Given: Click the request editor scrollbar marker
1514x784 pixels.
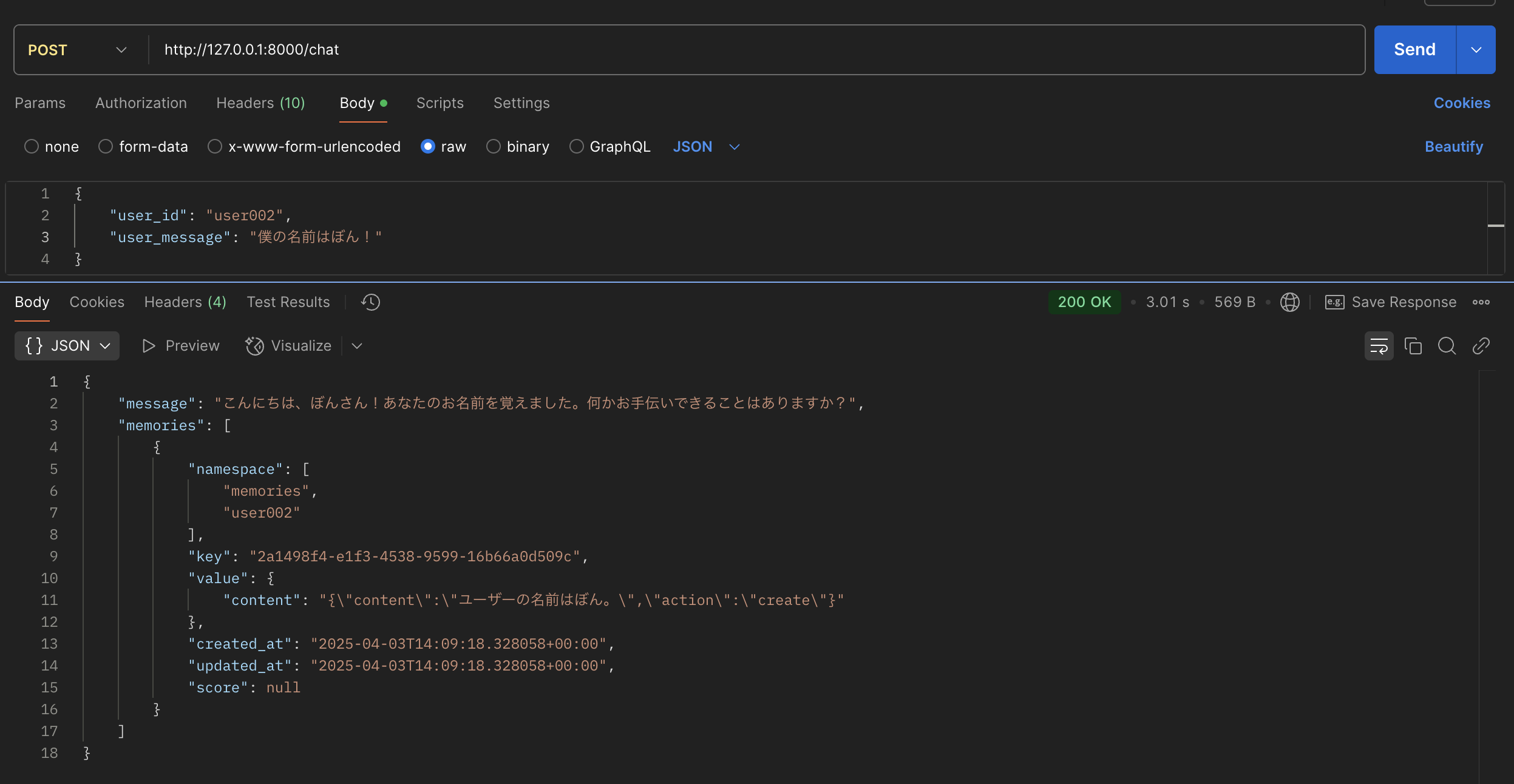Looking at the screenshot, I should pyautogui.click(x=1495, y=226).
